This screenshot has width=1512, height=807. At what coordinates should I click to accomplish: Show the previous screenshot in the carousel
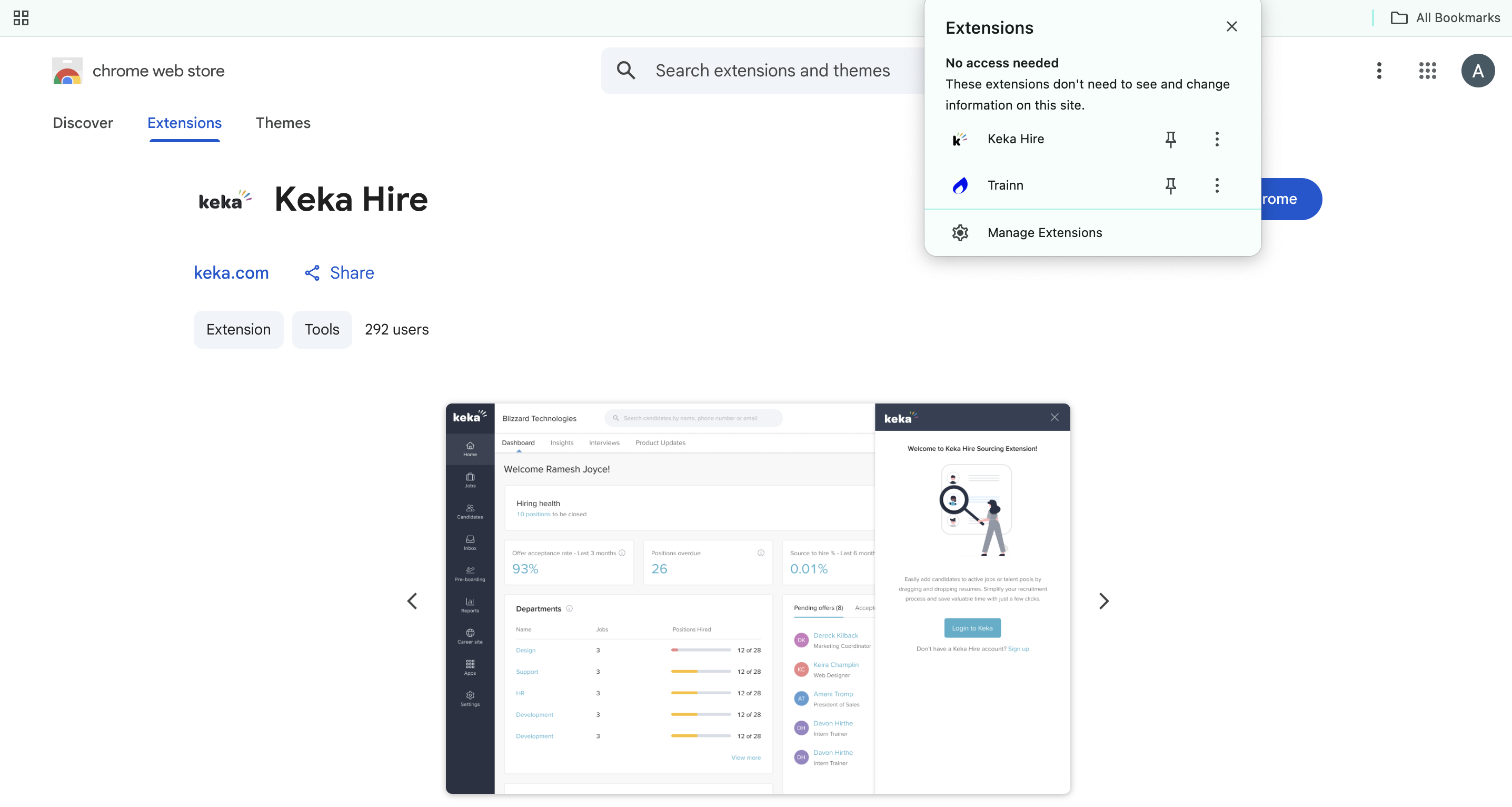[412, 601]
